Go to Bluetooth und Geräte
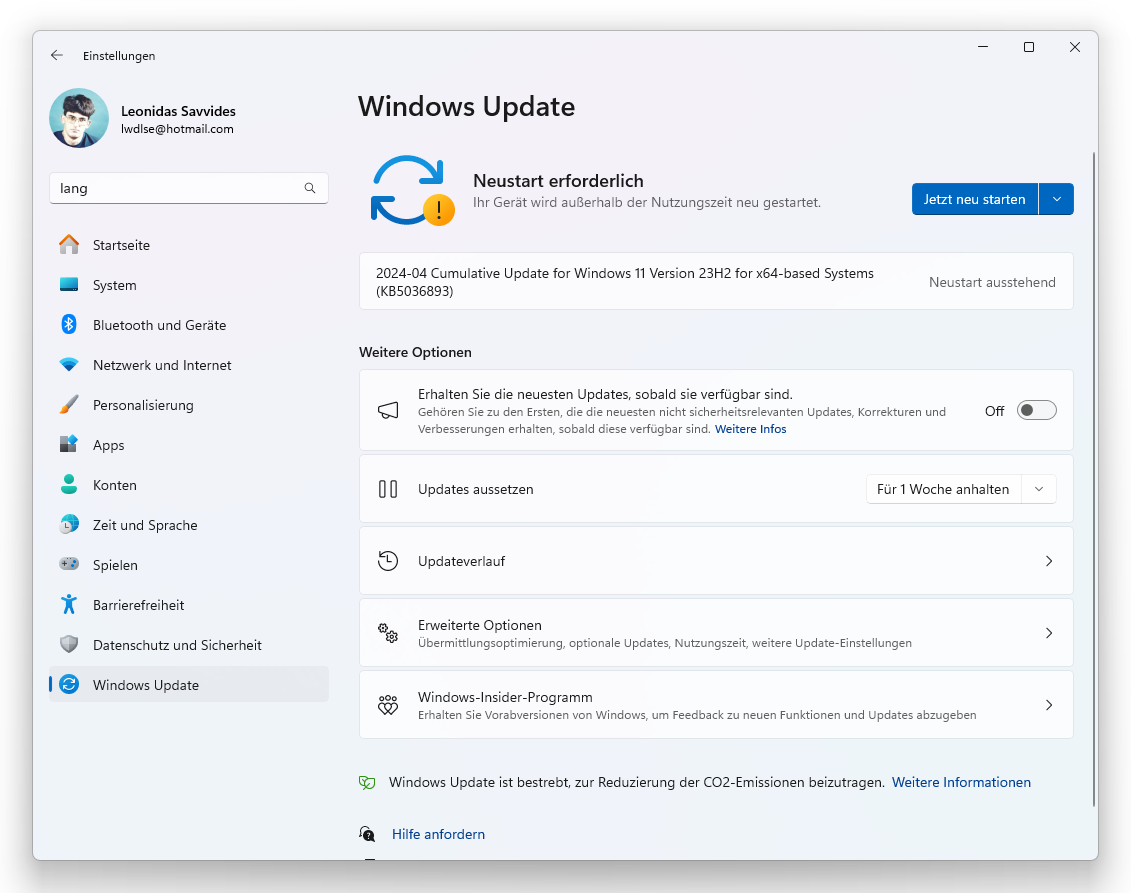 click(189, 325)
